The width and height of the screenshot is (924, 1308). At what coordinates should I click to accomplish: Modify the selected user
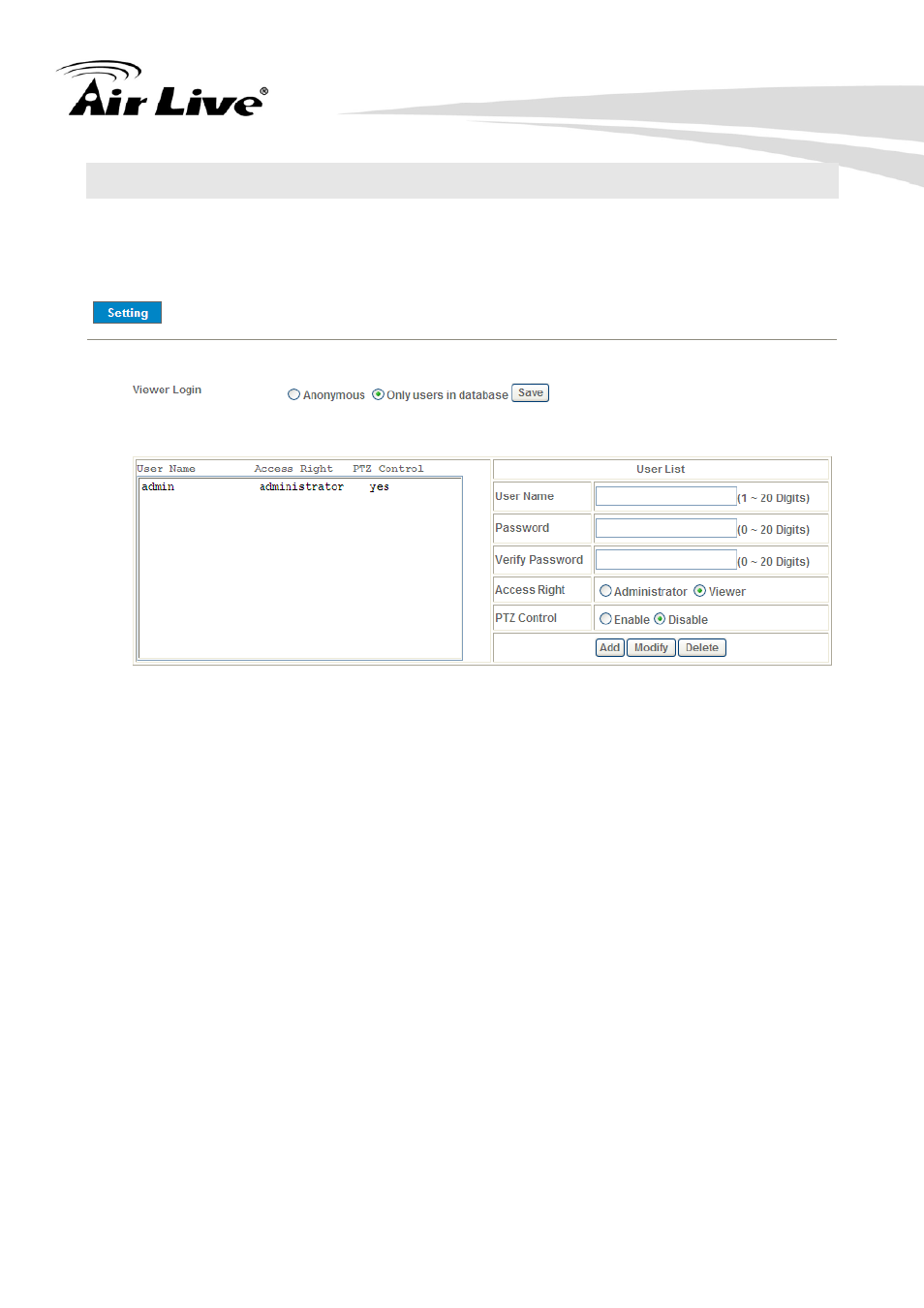coord(651,648)
